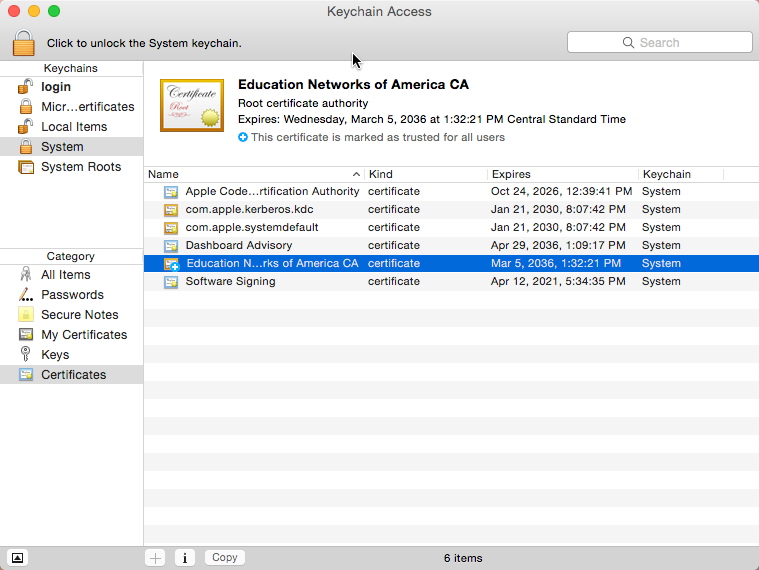Image resolution: width=759 pixels, height=570 pixels.
Task: Click the magnifying glass in search field
Action: [628, 43]
